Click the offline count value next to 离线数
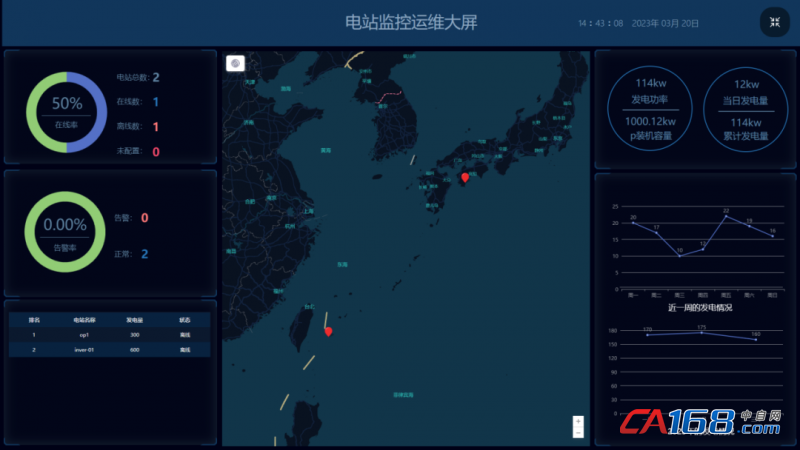Screen dimensions: 800x450 156,126
